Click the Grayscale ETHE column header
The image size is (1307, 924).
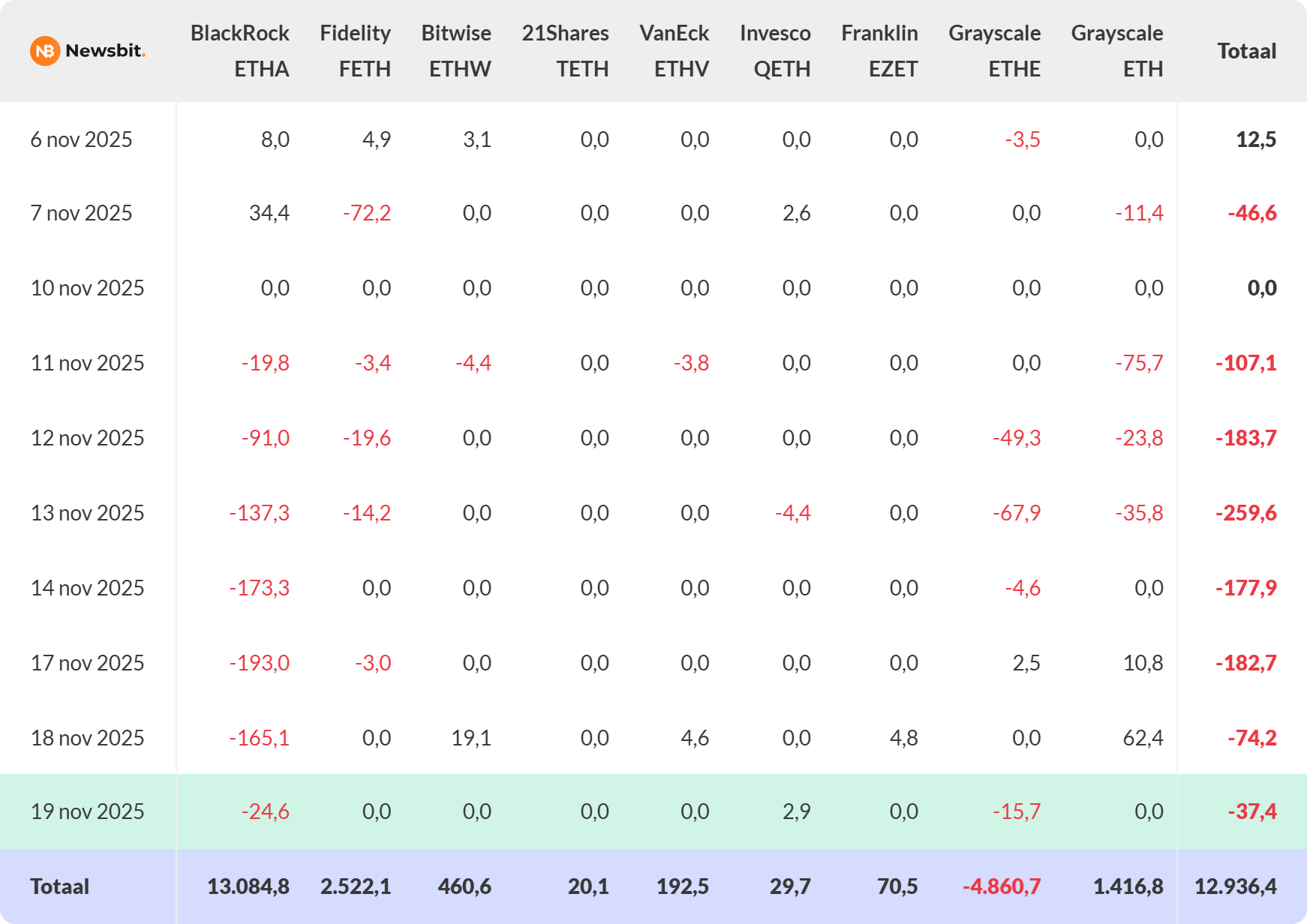click(x=994, y=51)
